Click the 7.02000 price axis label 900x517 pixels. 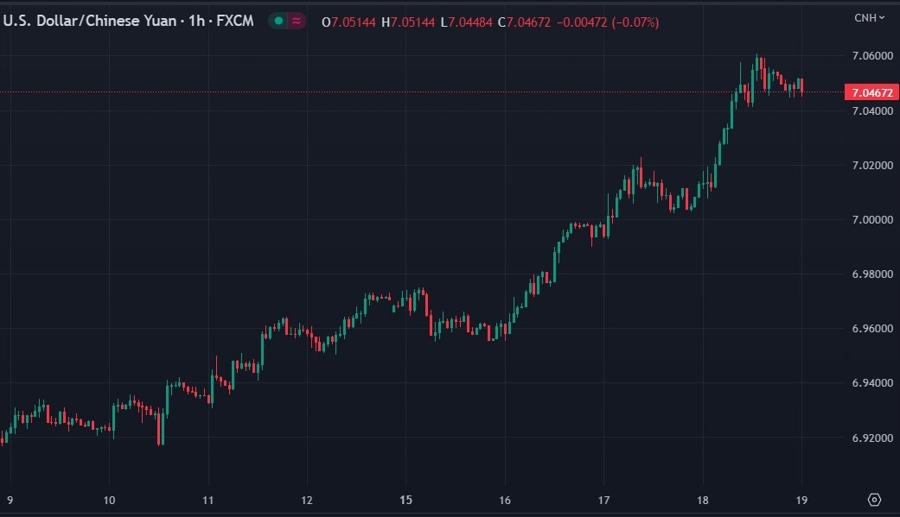tap(872, 165)
